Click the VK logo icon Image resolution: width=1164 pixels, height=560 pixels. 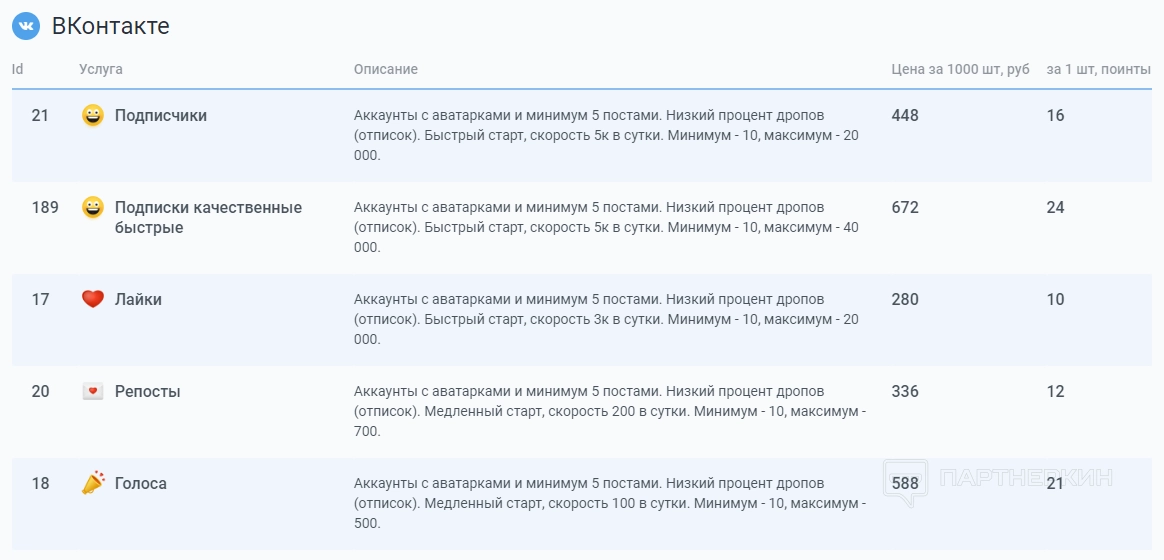tap(26, 26)
